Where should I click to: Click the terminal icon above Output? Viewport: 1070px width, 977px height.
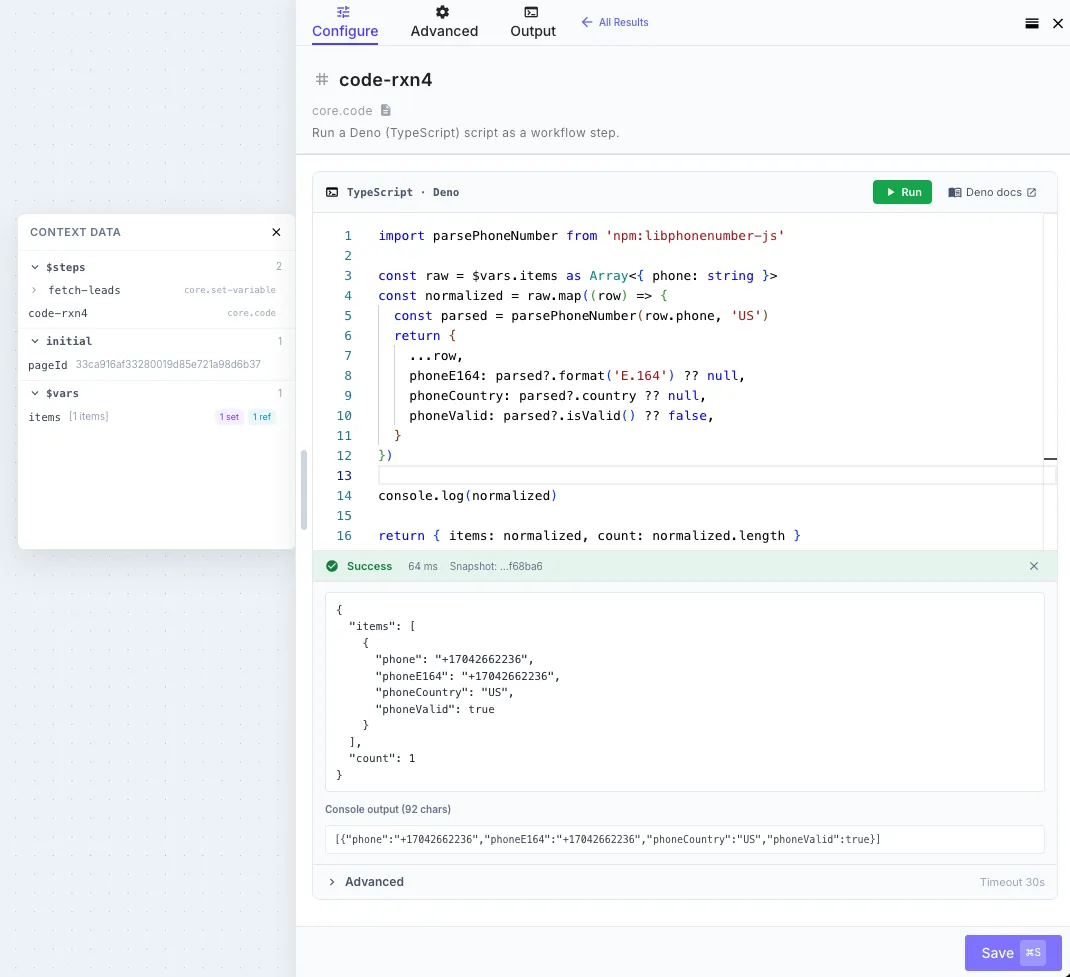coord(532,12)
